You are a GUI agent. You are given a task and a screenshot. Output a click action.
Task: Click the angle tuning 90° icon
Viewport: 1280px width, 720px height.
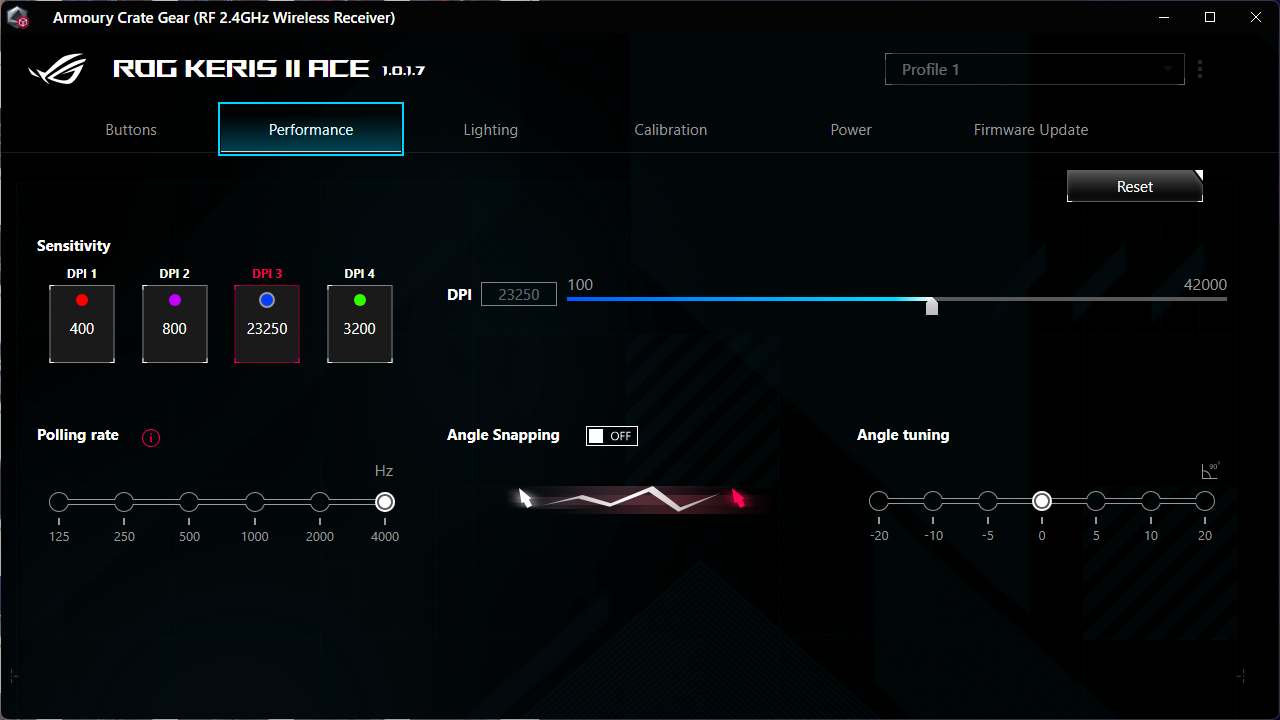(x=1210, y=471)
